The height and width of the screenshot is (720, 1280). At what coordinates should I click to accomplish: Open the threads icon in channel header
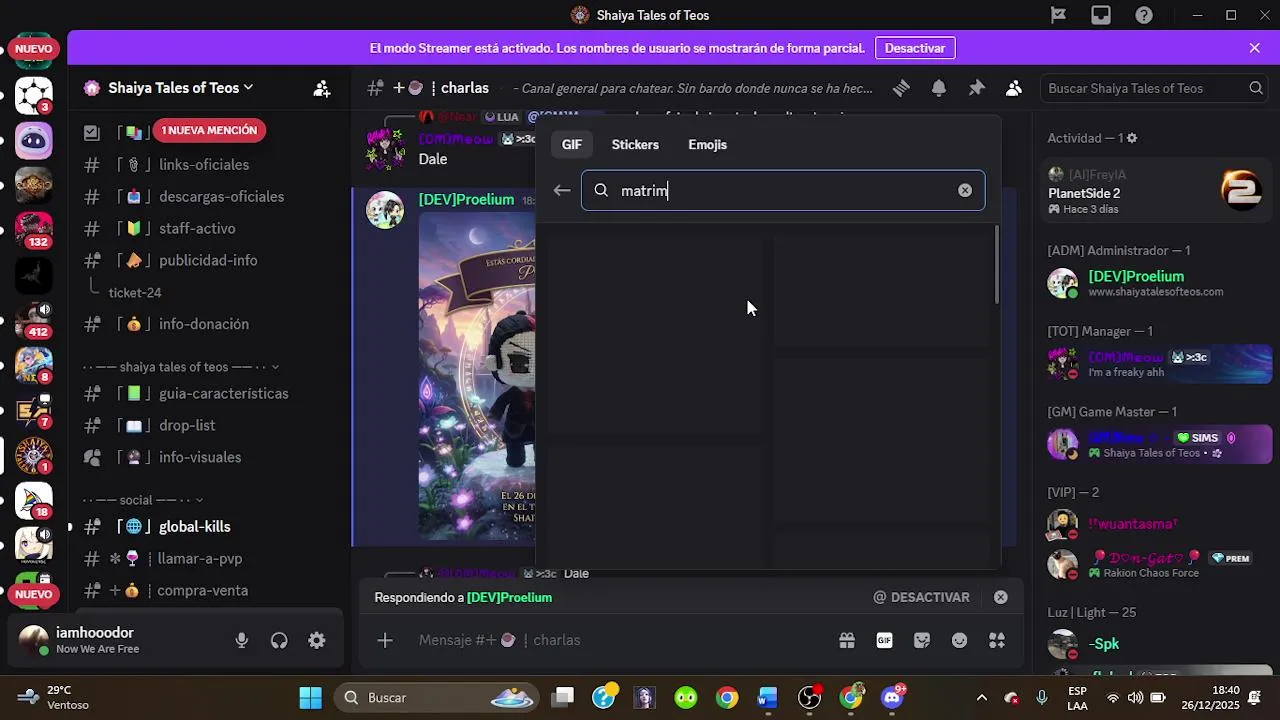(x=901, y=88)
